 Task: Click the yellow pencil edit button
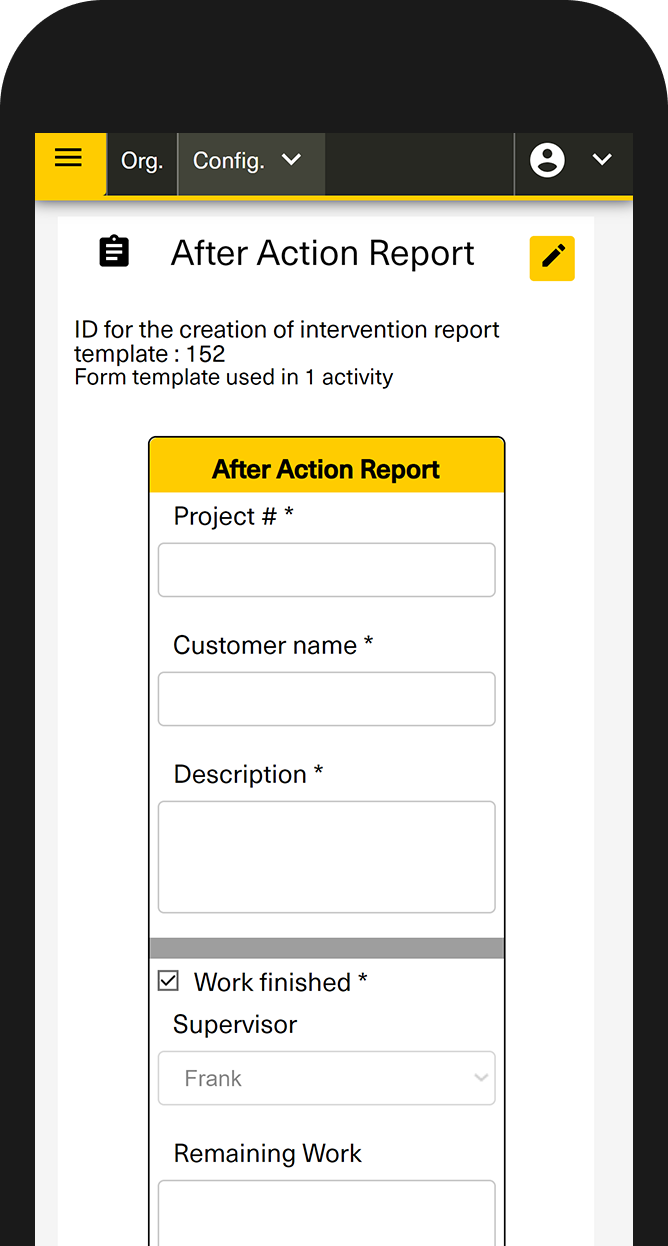click(x=552, y=258)
